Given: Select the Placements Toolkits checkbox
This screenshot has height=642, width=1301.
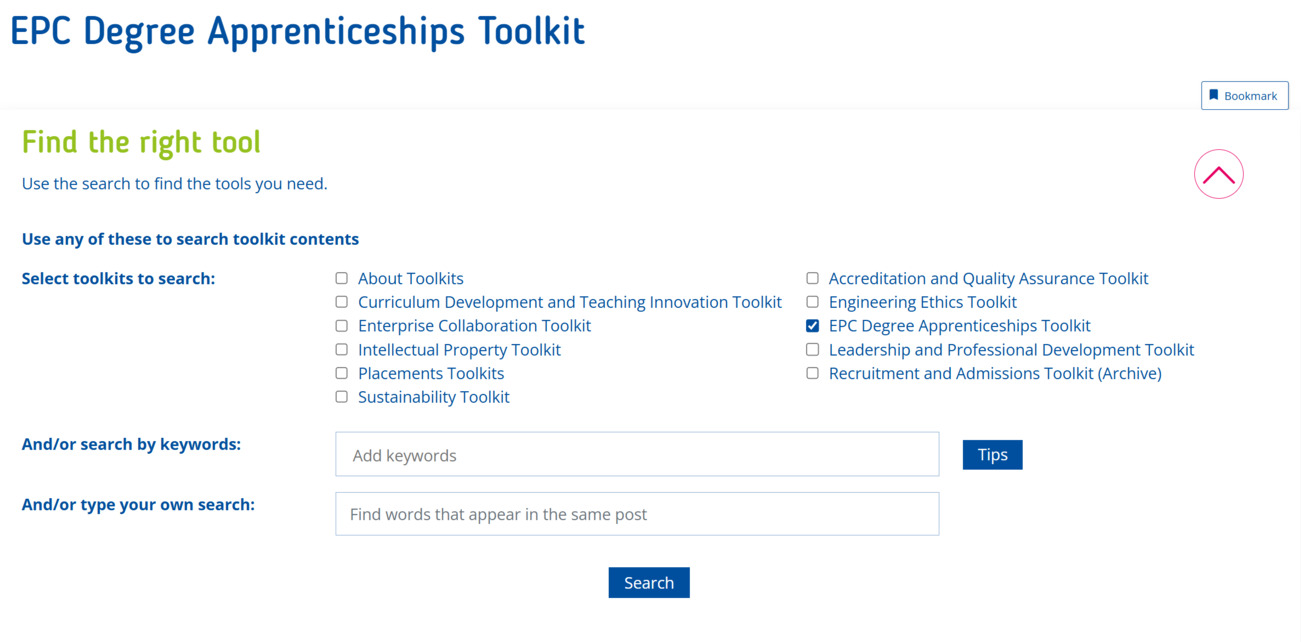Looking at the screenshot, I should pos(341,372).
